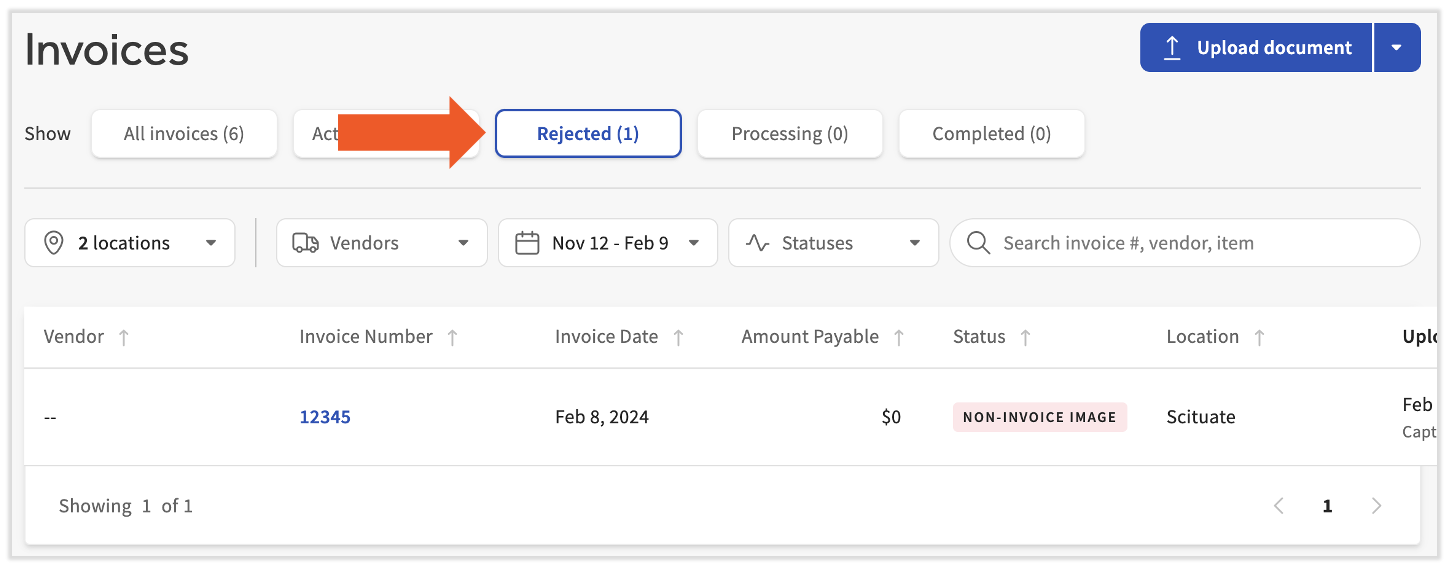This screenshot has height=568, width=1448.
Task: Click the Invoice Date sort arrow
Action: 678,338
